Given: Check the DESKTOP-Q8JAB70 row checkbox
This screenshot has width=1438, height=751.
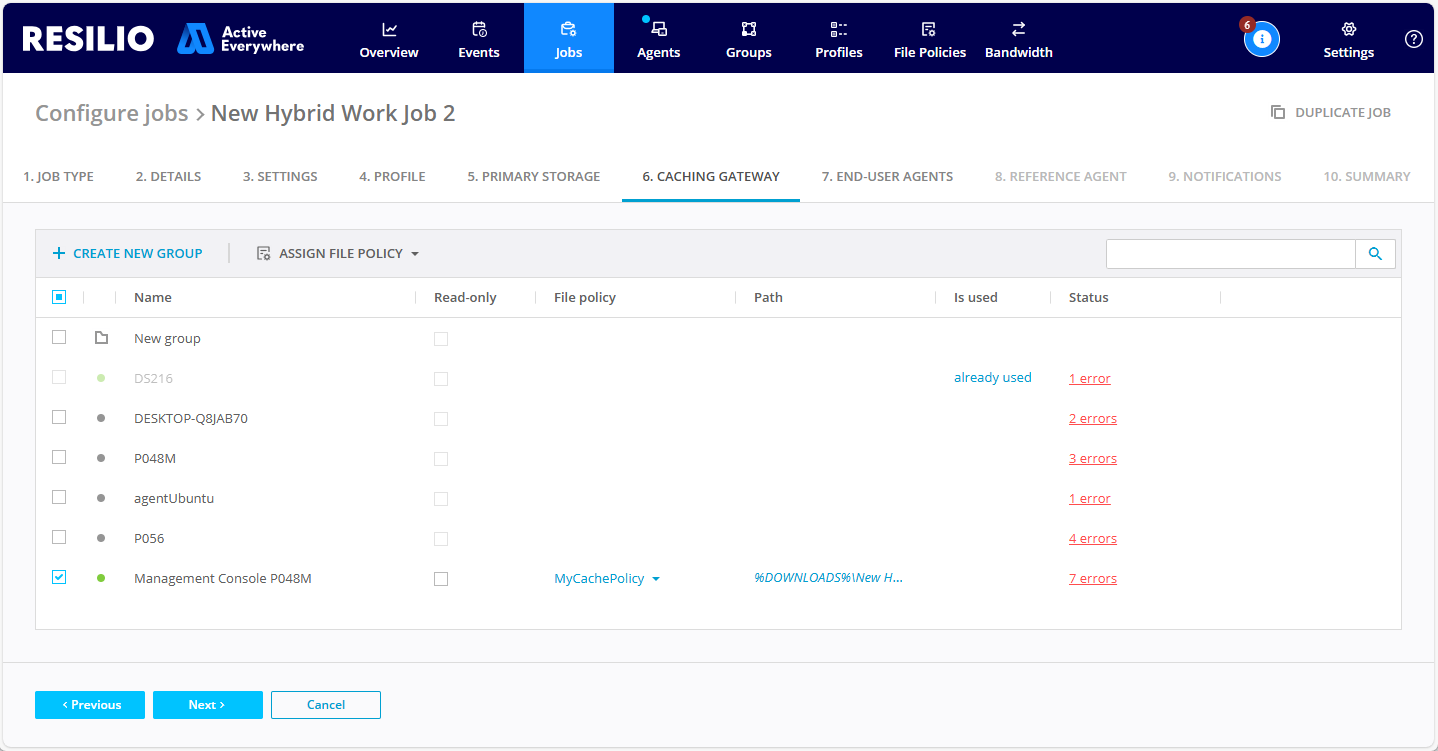Looking at the screenshot, I should [59, 417].
